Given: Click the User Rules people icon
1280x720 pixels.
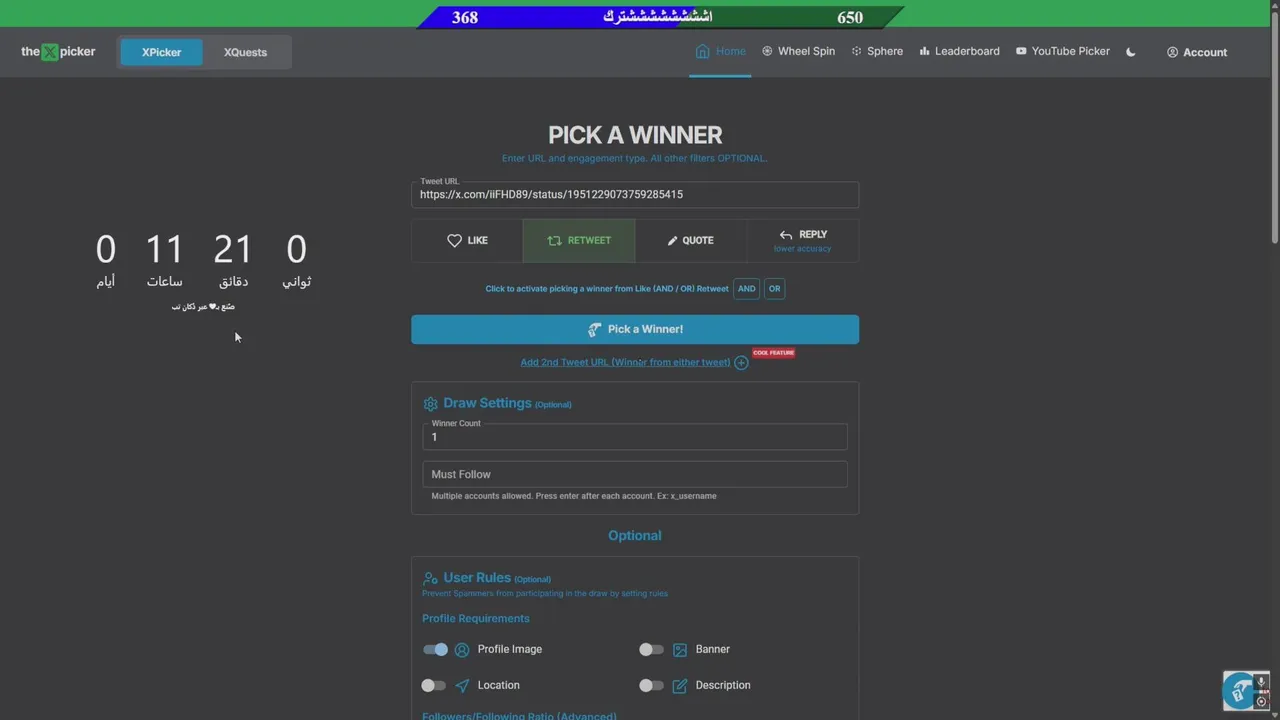Looking at the screenshot, I should (430, 578).
